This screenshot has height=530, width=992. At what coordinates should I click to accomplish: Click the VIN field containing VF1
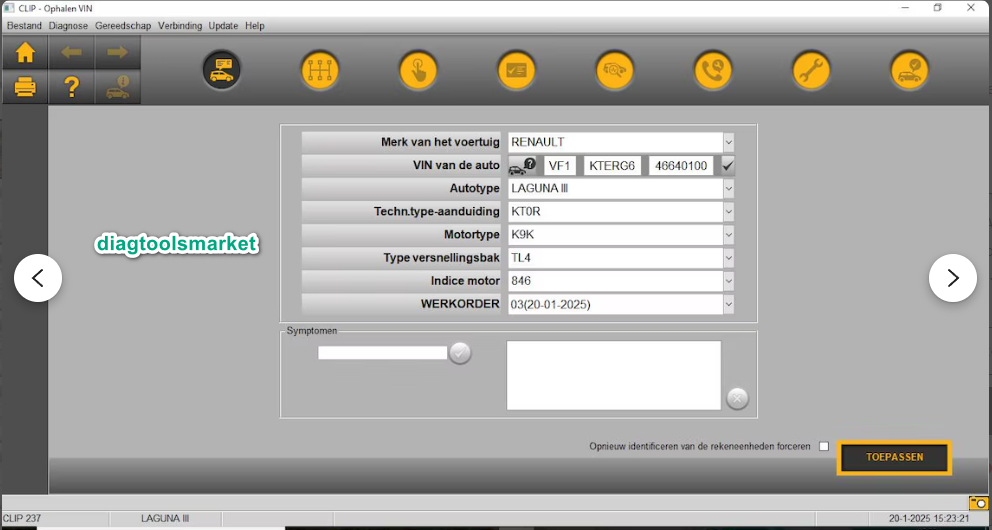[x=560, y=166]
